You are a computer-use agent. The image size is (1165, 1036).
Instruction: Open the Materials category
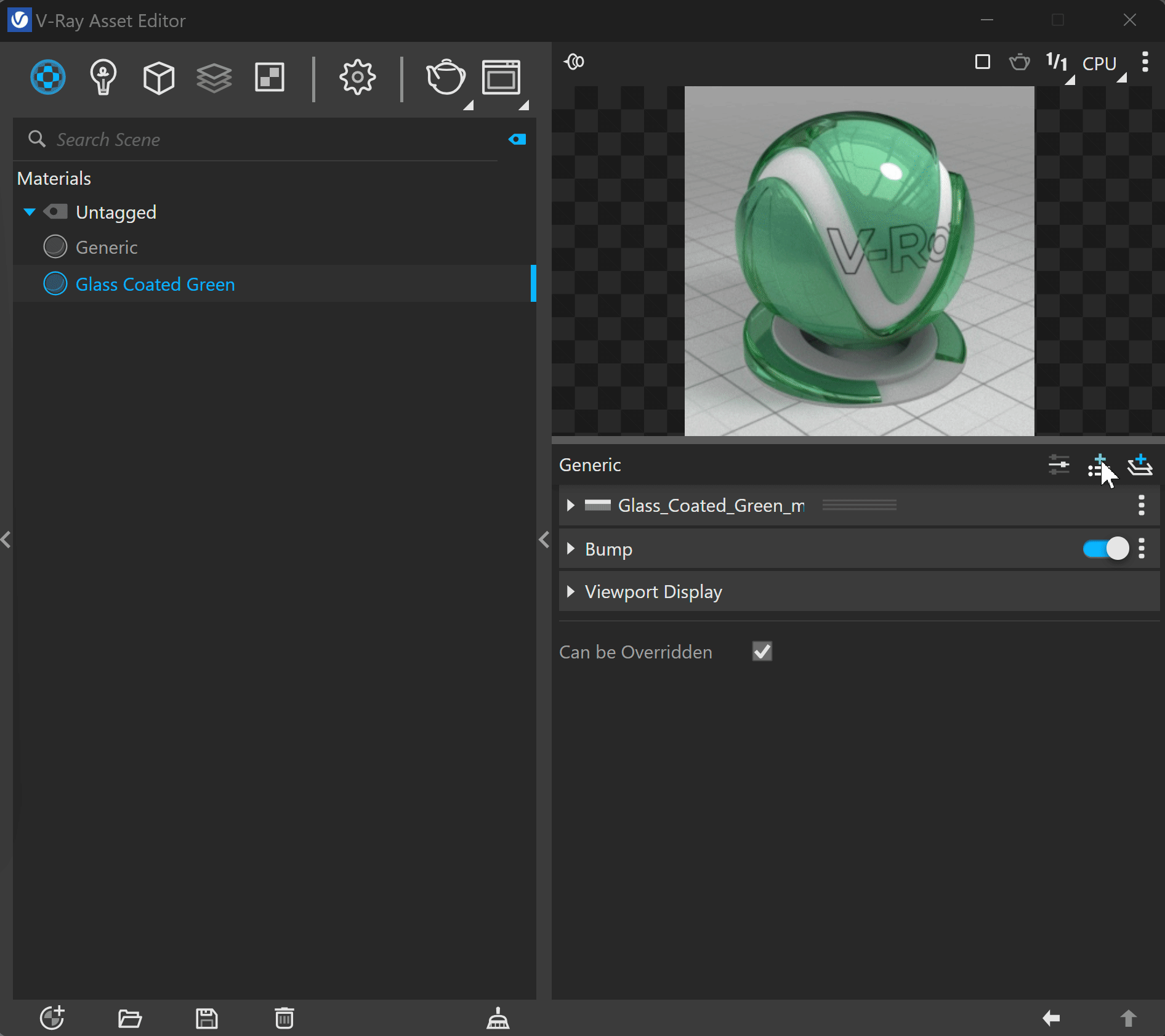point(48,77)
